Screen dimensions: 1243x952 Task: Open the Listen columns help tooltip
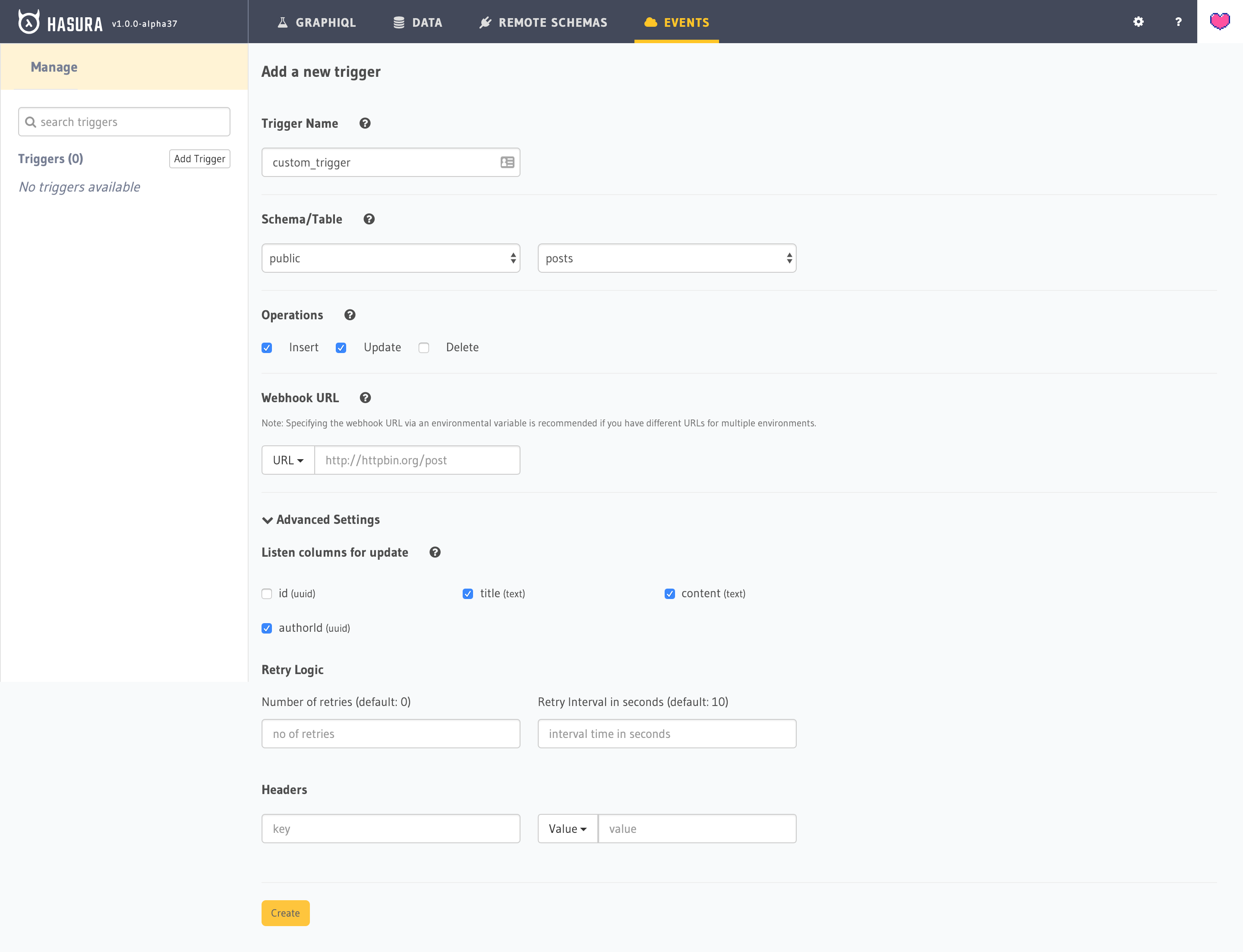[x=435, y=552]
